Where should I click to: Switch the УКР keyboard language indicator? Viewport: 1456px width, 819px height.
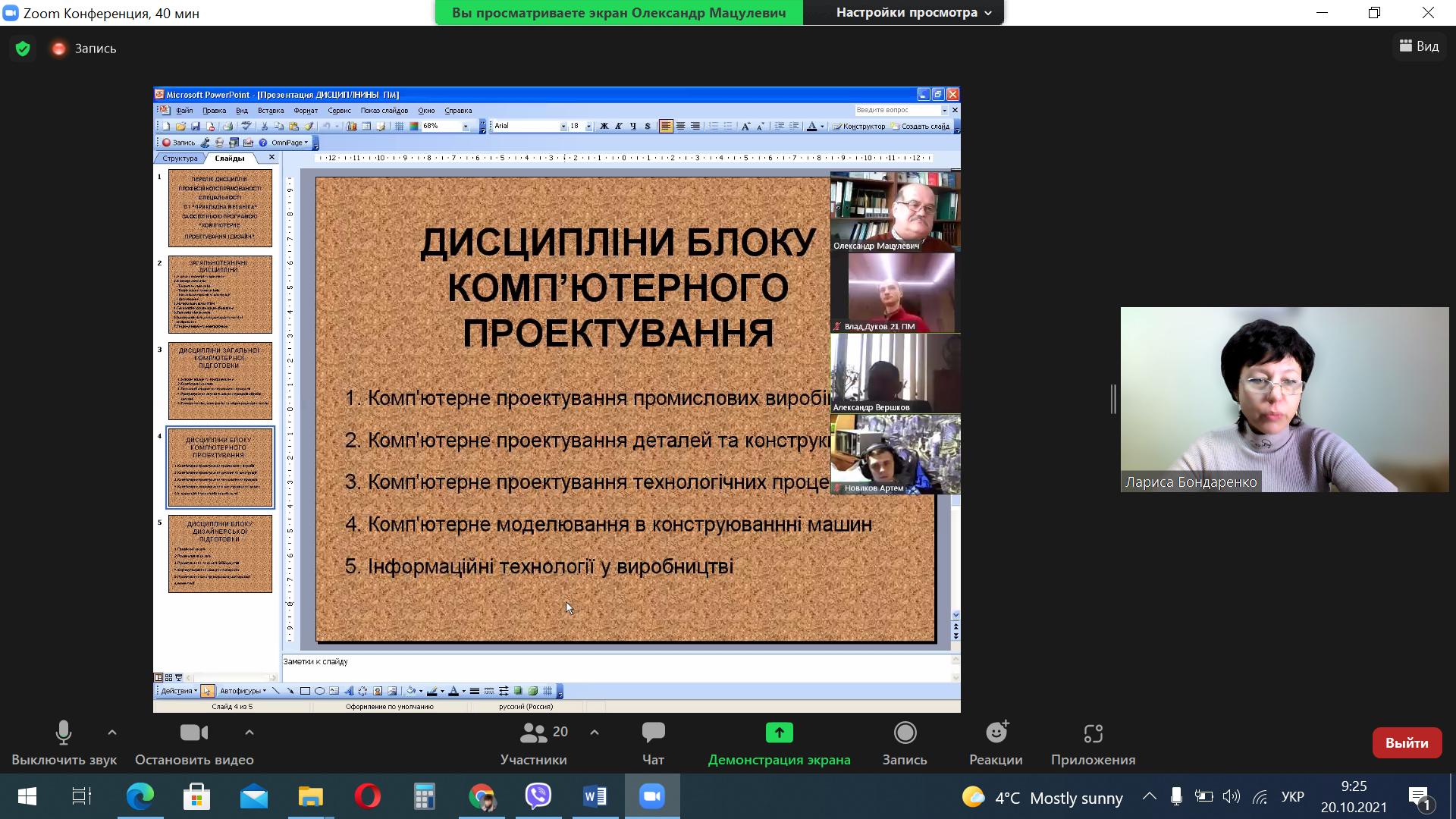point(1292,797)
